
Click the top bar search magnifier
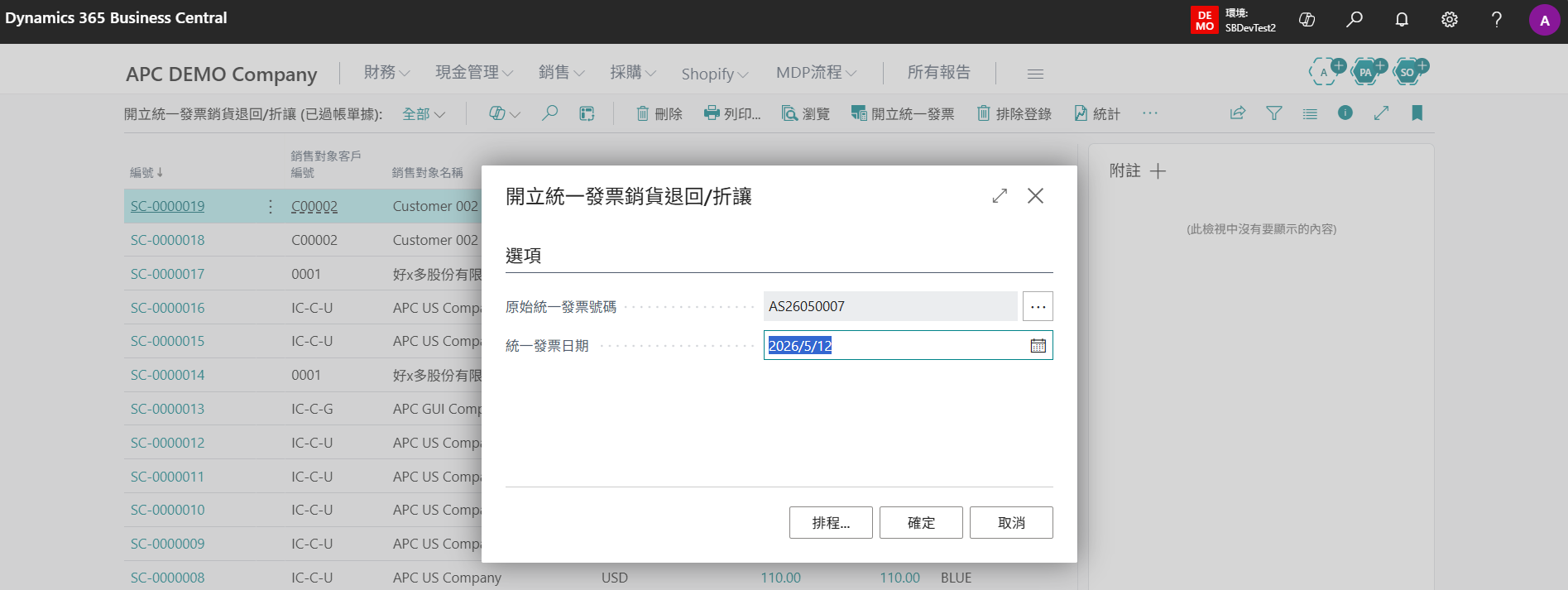(1355, 20)
